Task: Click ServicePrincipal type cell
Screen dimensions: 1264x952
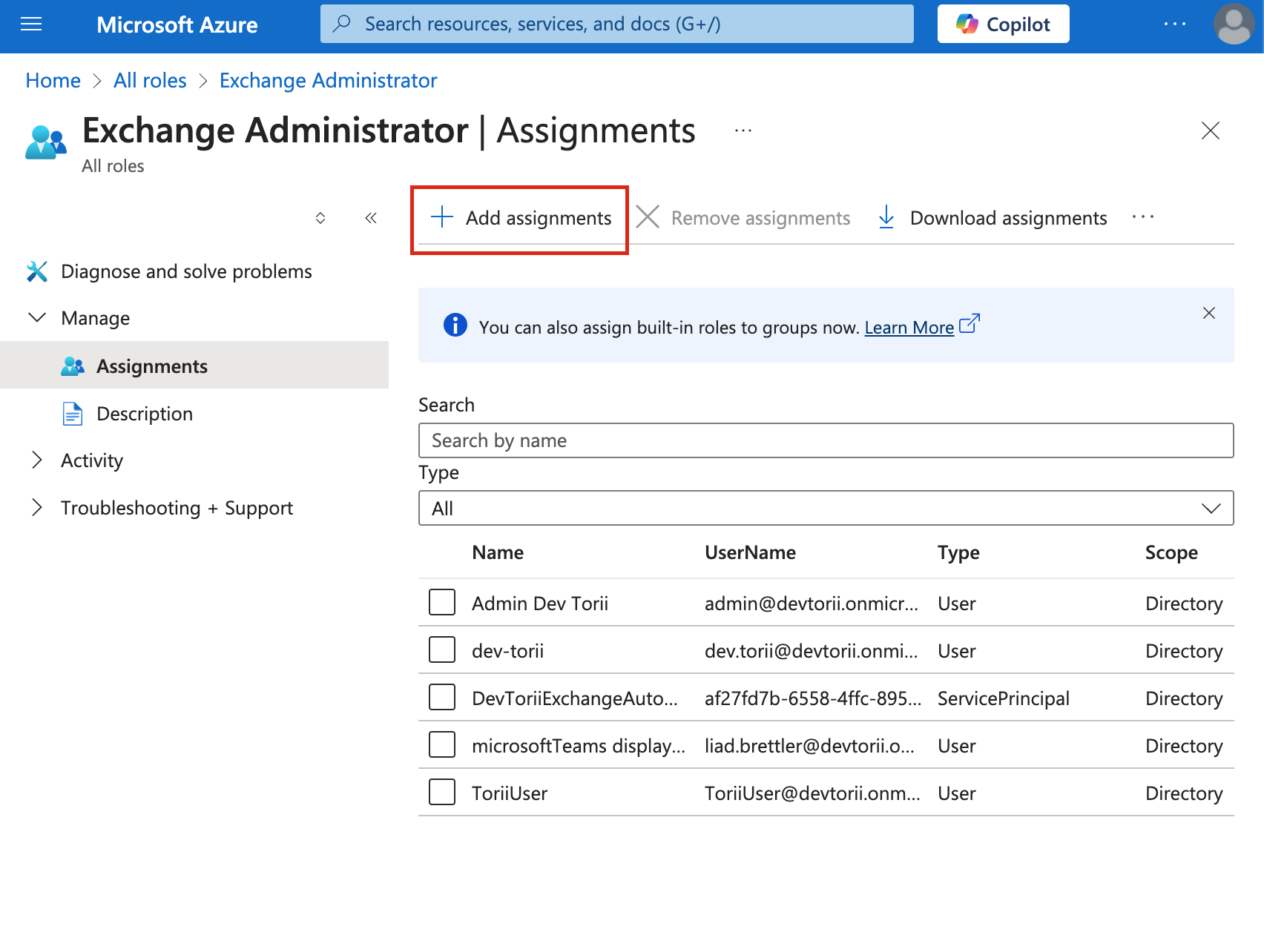Action: tap(1003, 698)
